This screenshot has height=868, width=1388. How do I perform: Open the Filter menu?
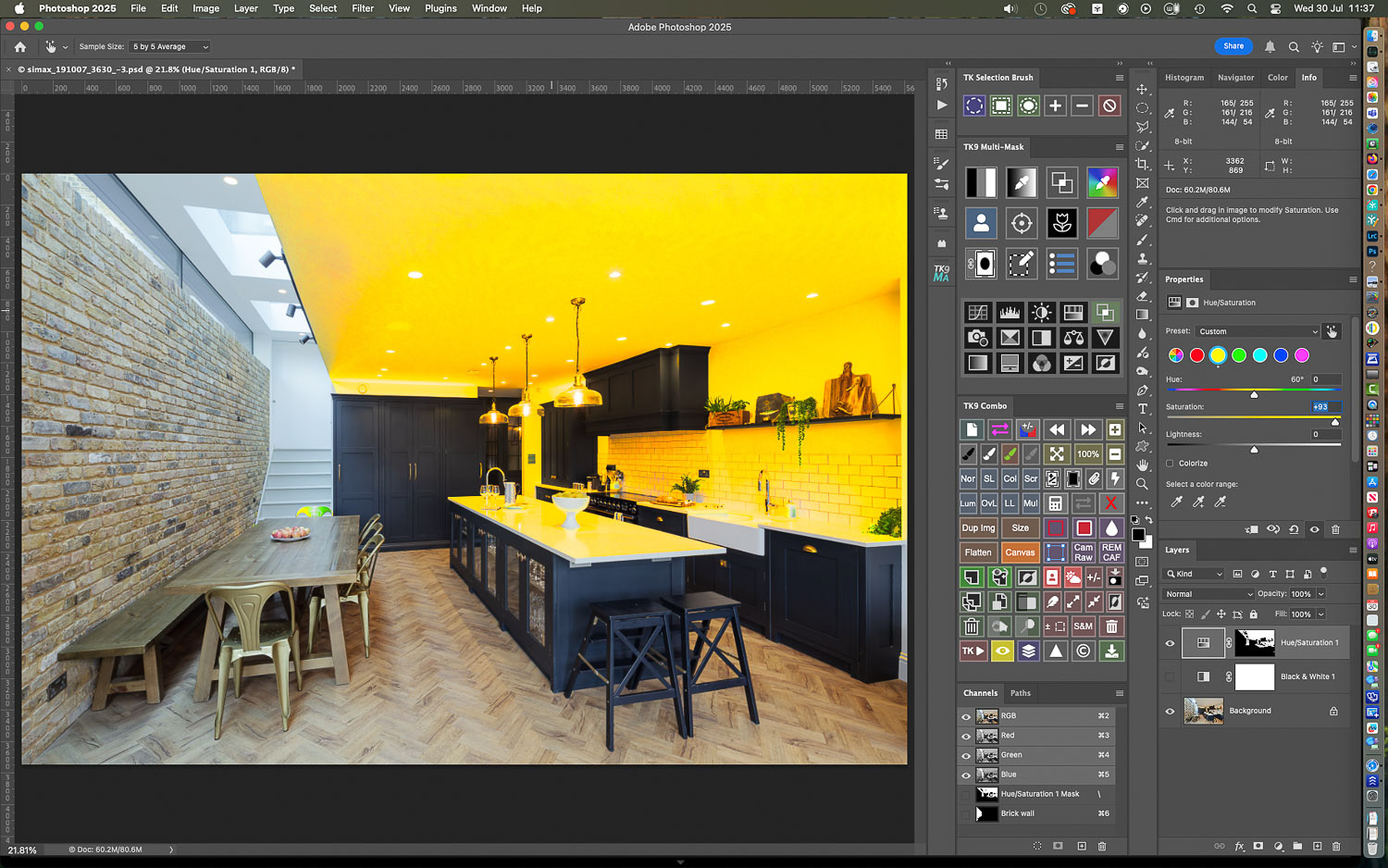(363, 8)
